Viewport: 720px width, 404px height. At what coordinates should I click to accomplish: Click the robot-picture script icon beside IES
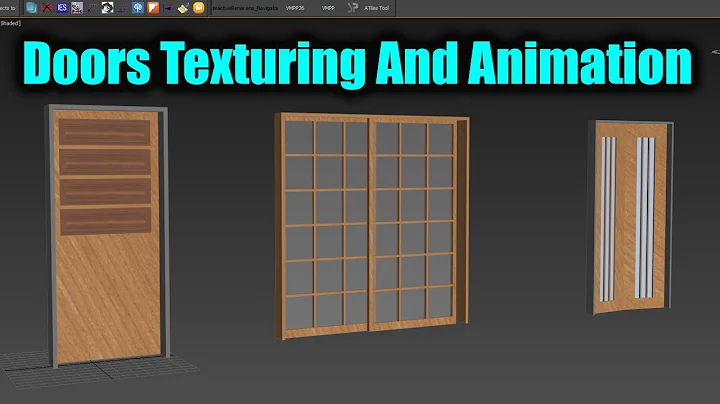pos(77,7)
